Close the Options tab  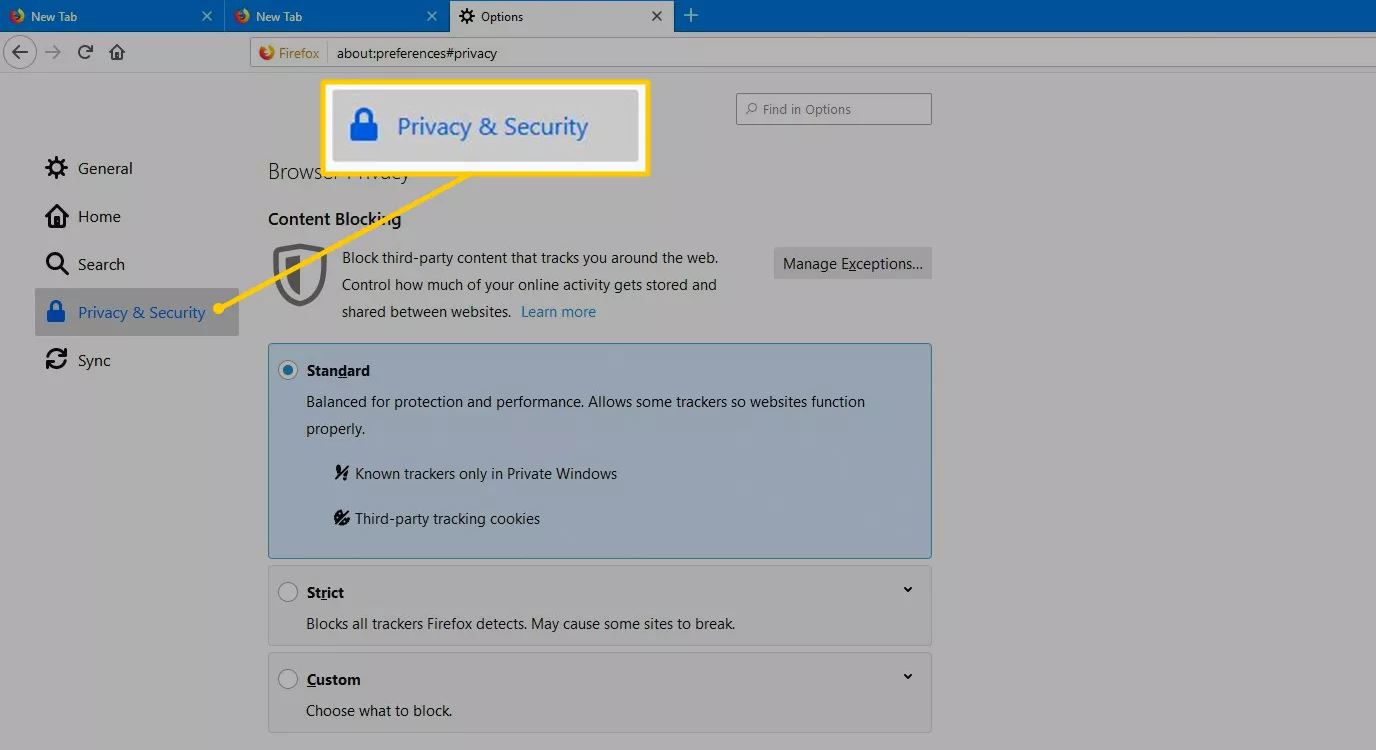point(657,16)
